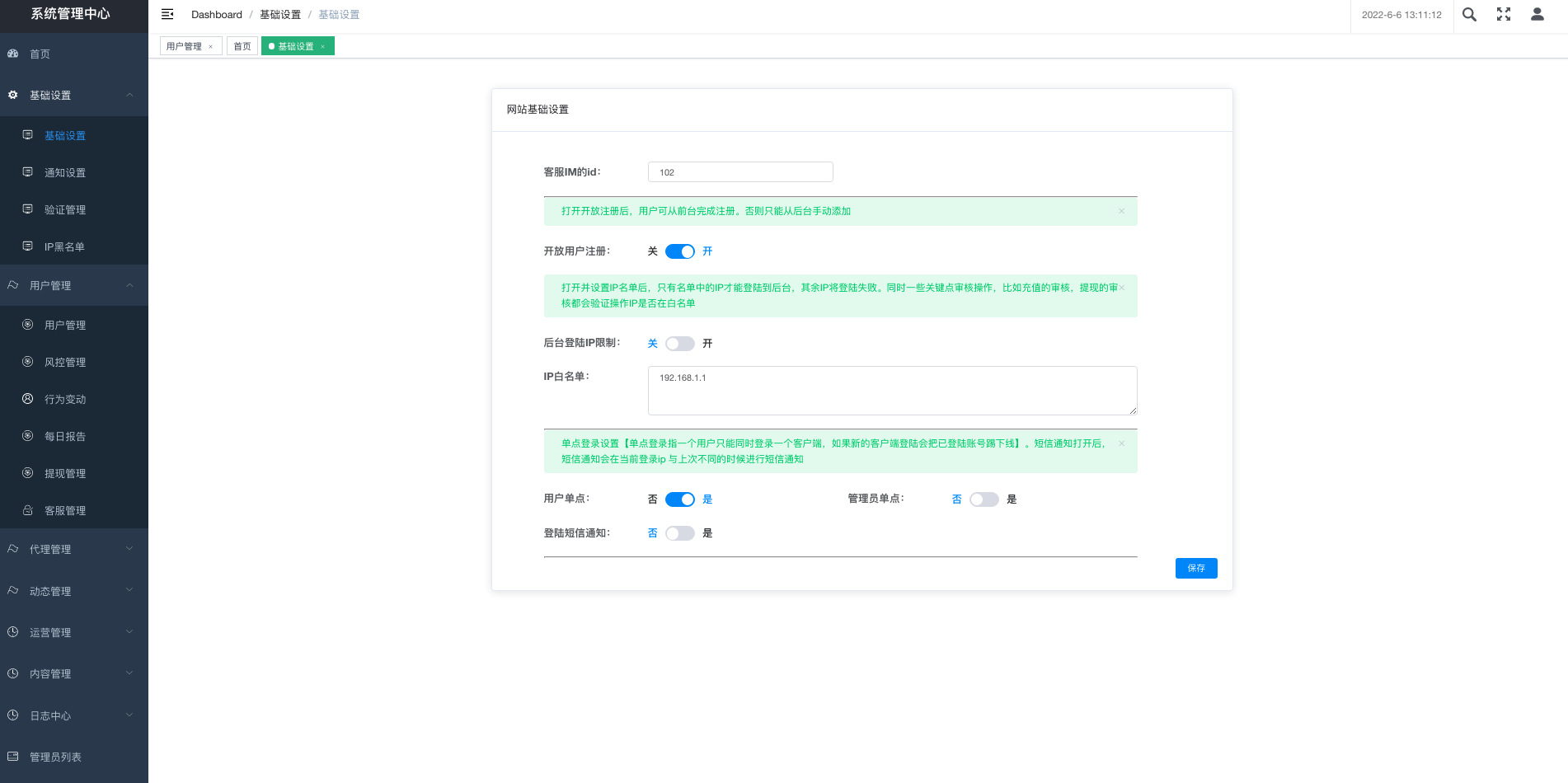Go to Dashboard breadcrumb link
Viewport: 1568px width, 783px height.
[x=217, y=15]
